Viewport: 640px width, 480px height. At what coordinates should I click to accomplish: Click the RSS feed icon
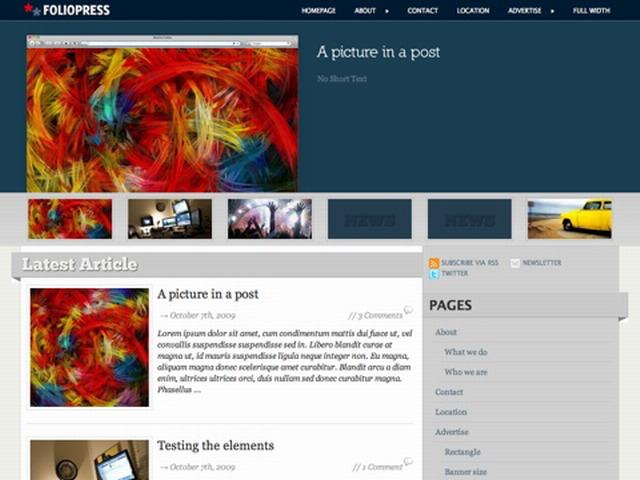pos(434,263)
